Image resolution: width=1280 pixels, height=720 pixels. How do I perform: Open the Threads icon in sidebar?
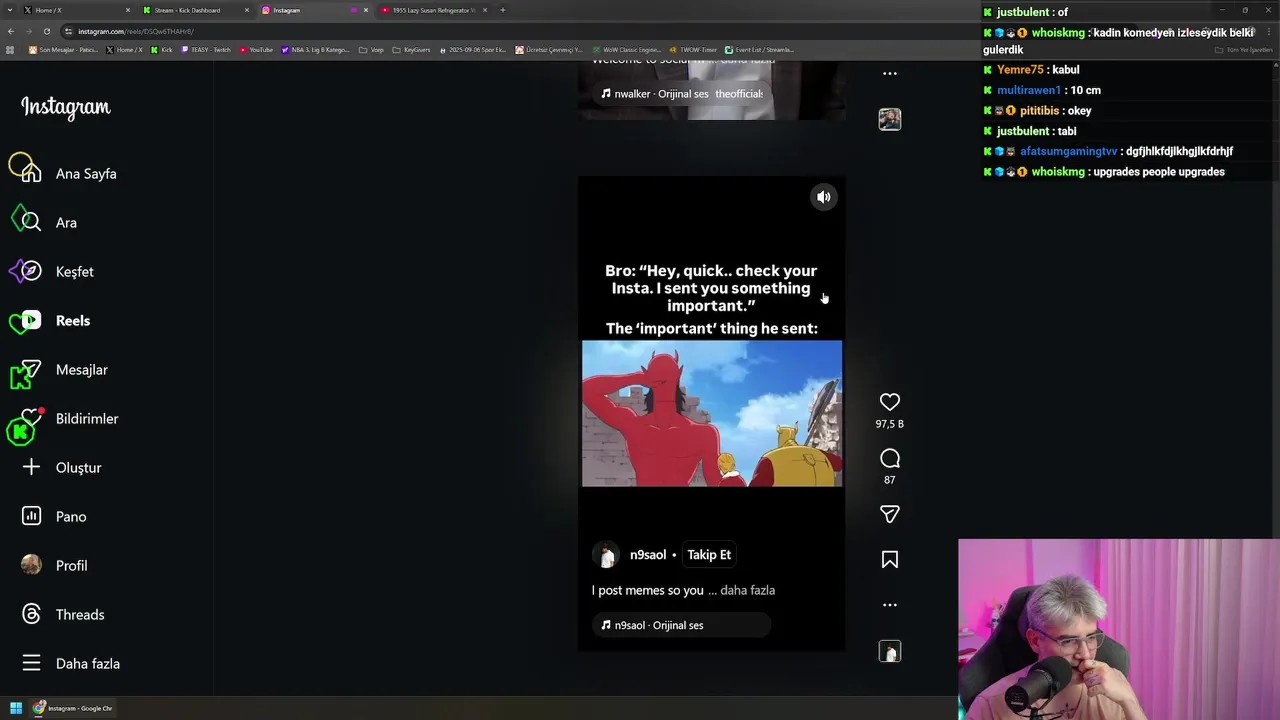tap(31, 615)
